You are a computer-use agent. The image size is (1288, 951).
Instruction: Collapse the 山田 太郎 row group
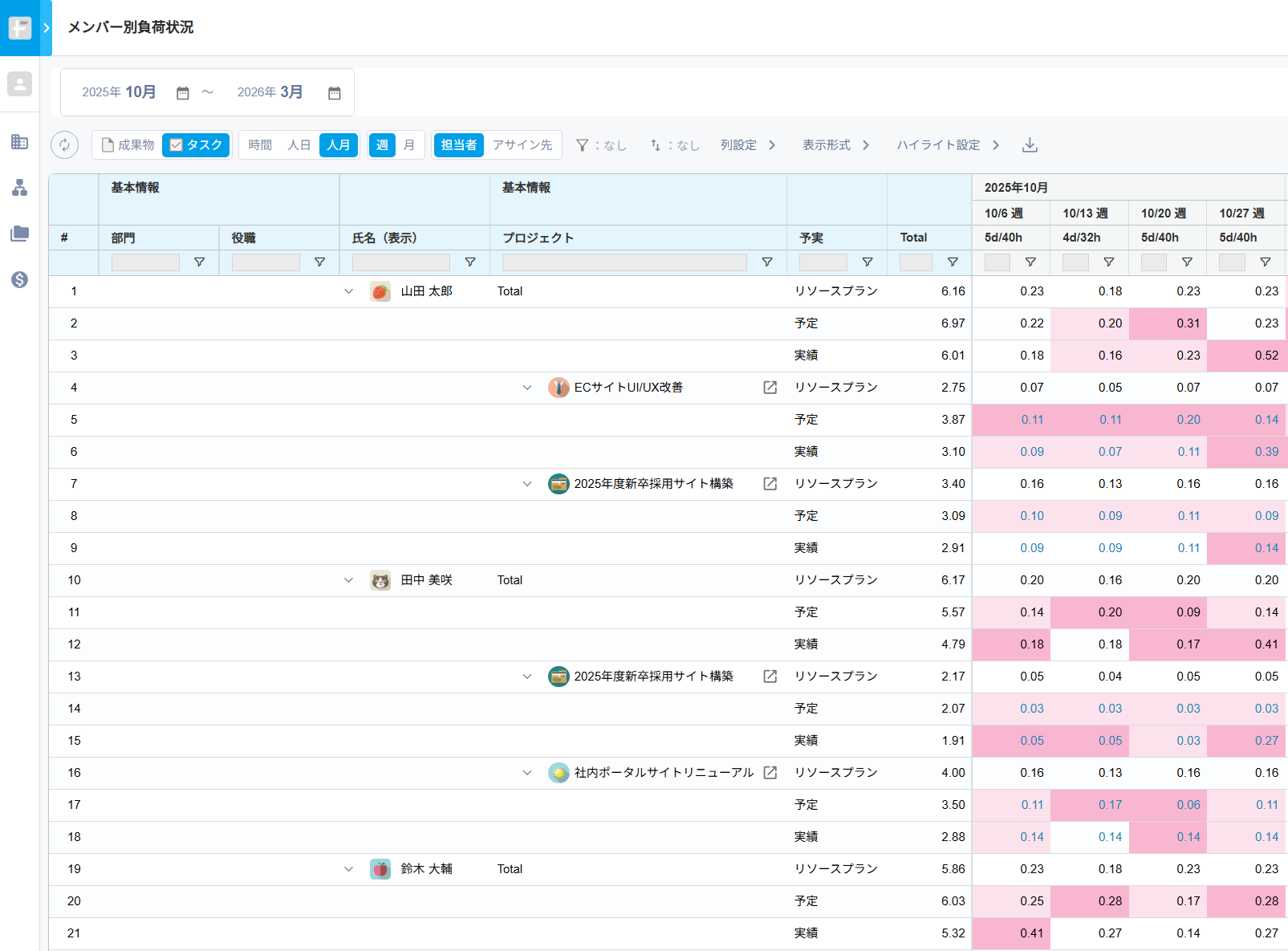[x=348, y=291]
